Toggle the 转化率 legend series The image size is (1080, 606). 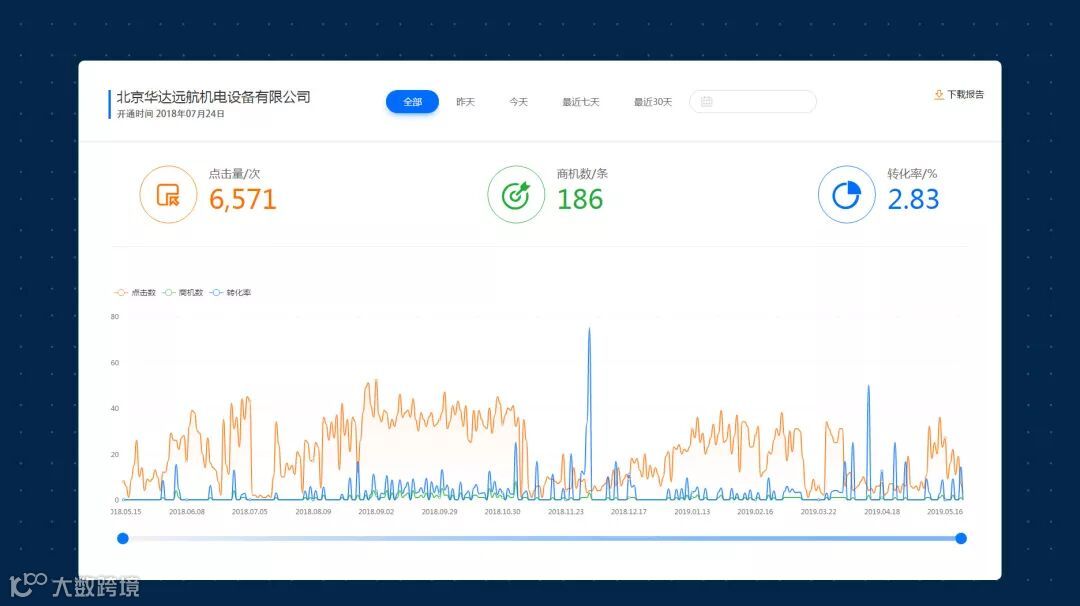tap(231, 293)
